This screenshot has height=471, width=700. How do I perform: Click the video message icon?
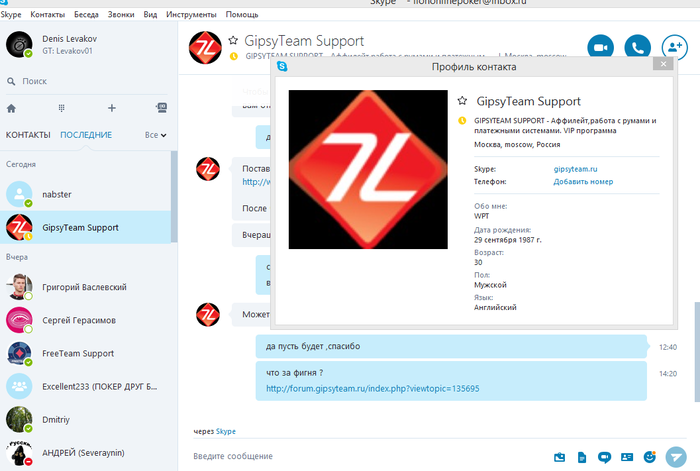pos(604,457)
